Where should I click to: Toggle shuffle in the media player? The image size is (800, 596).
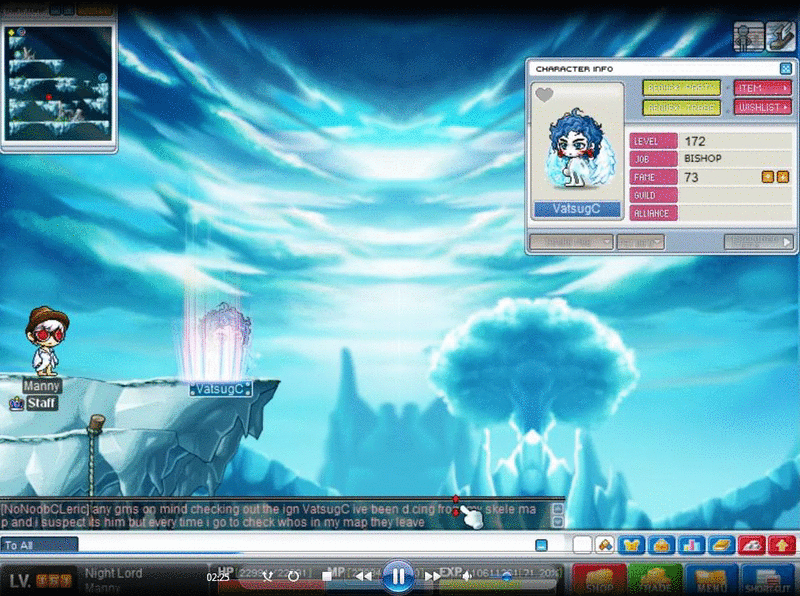click(268, 577)
